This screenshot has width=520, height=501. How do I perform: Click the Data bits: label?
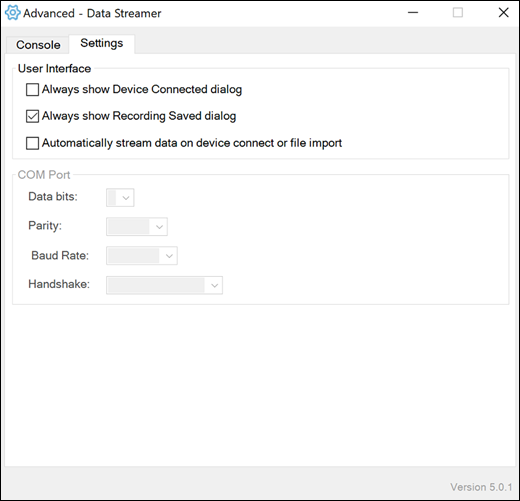coord(53,197)
